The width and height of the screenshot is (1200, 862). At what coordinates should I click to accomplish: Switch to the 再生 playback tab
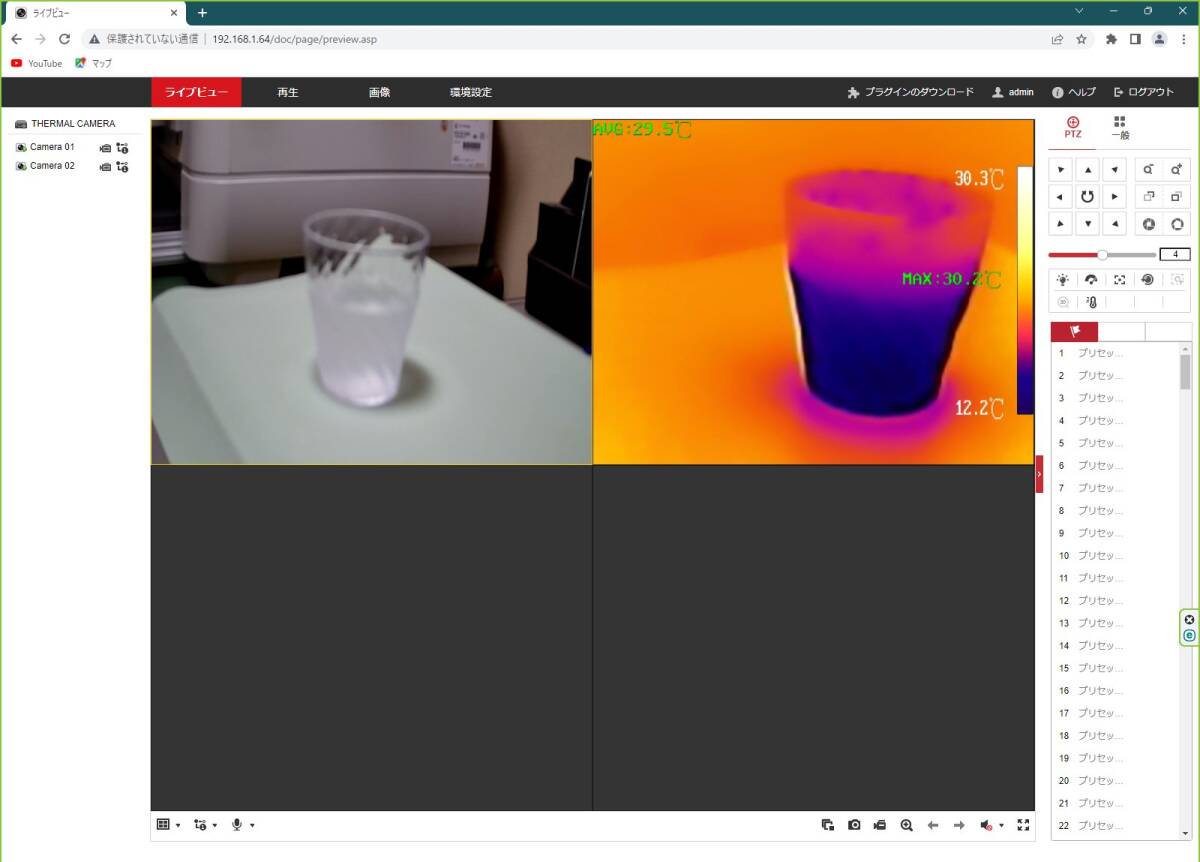point(288,92)
